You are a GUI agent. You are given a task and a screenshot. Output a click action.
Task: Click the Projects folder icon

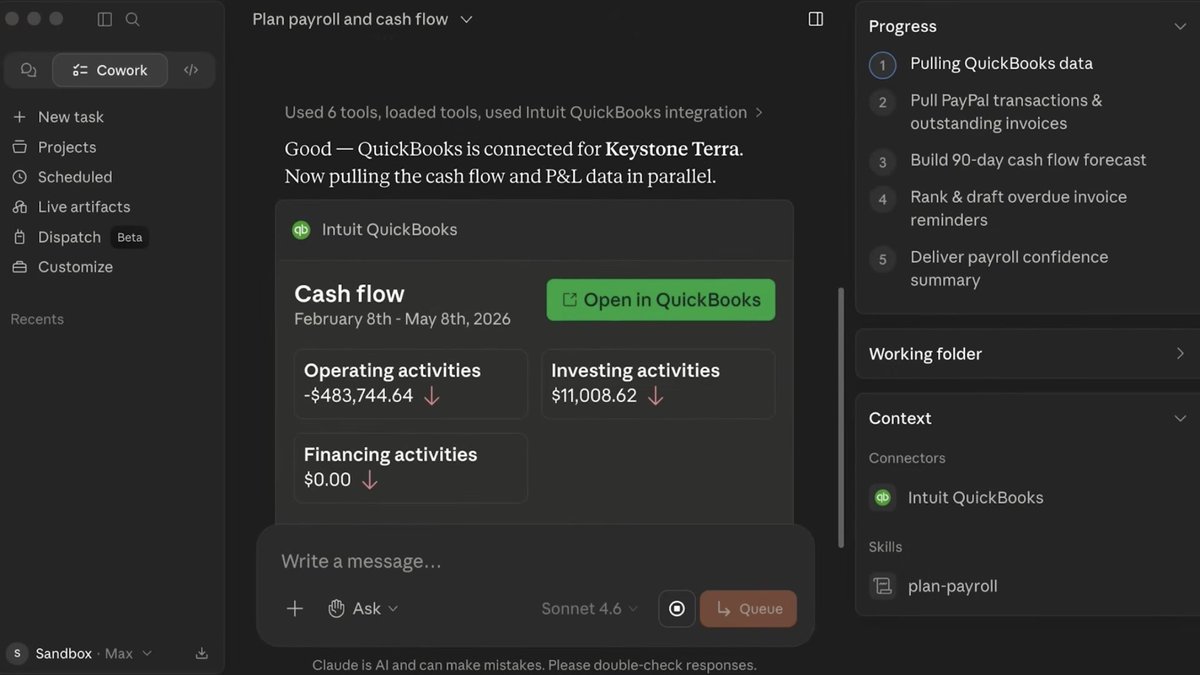click(19, 147)
